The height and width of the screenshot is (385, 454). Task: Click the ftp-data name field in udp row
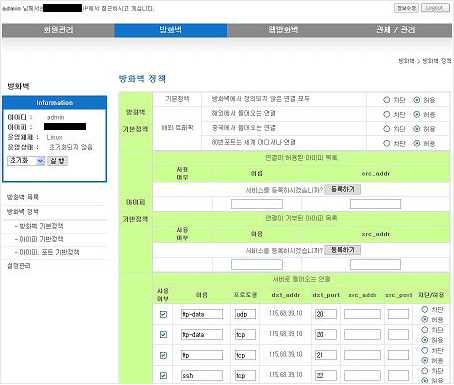point(202,314)
